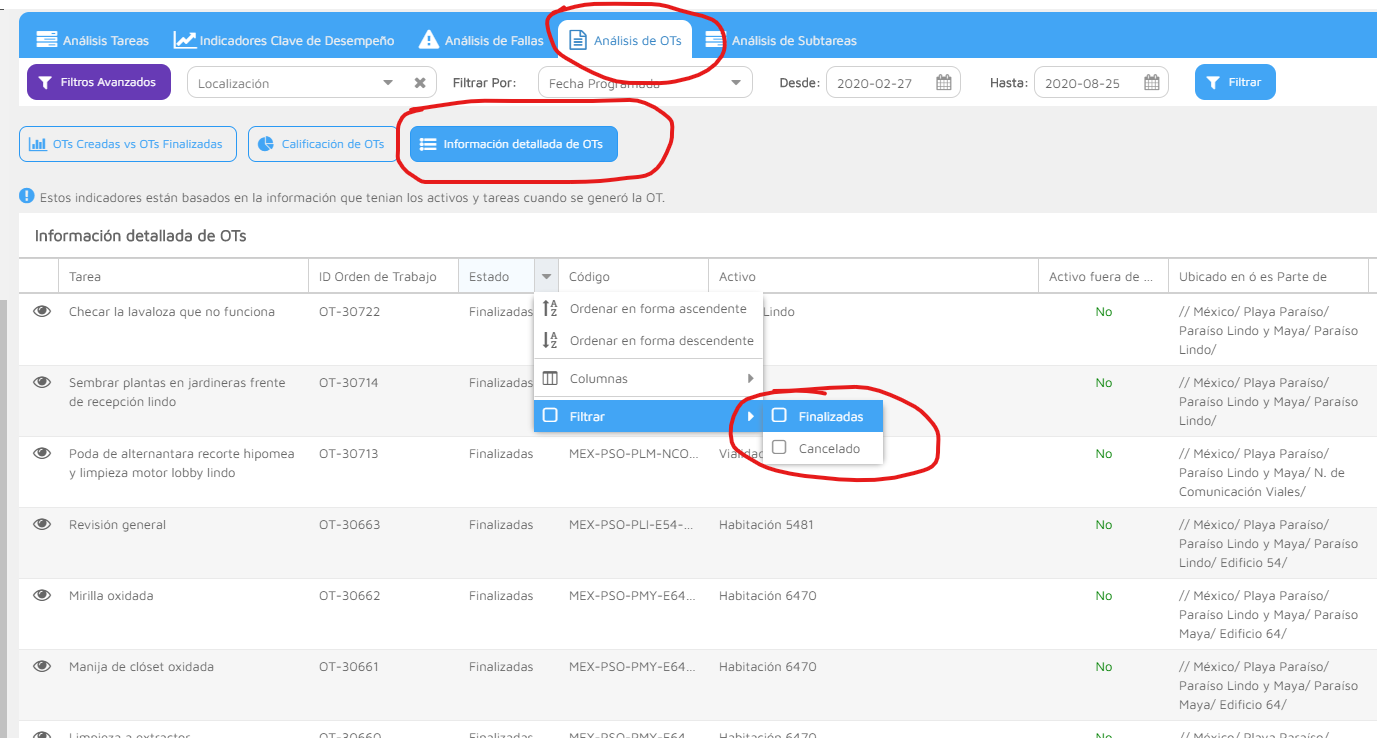Screen dimensions: 1377x738
Task: Check the Finalizadas filter checkbox
Action: pyautogui.click(x=780, y=416)
